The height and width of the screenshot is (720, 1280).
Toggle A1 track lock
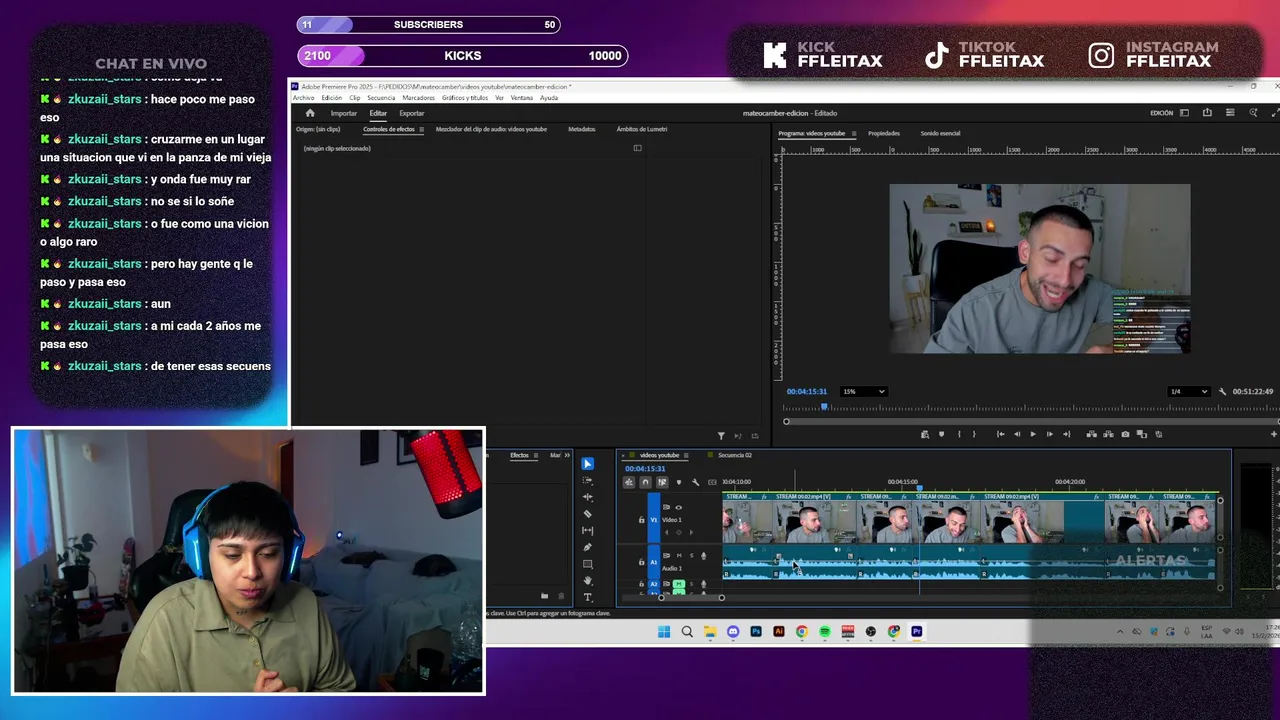point(641,562)
